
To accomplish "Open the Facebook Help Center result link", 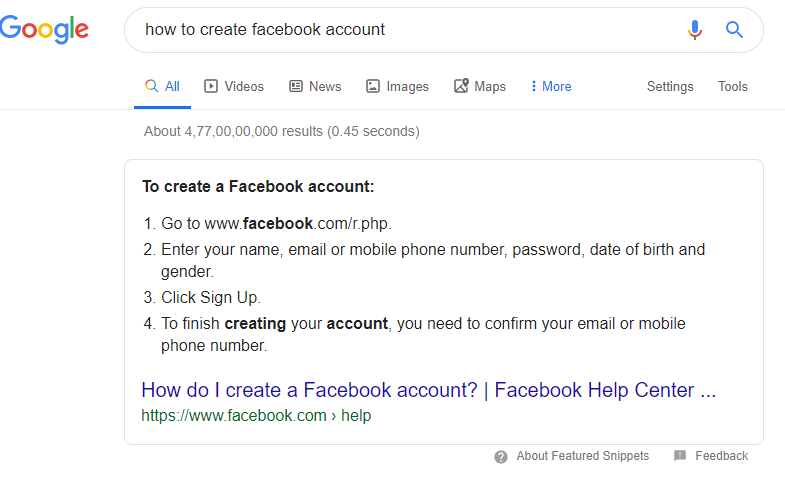I will (428, 390).
